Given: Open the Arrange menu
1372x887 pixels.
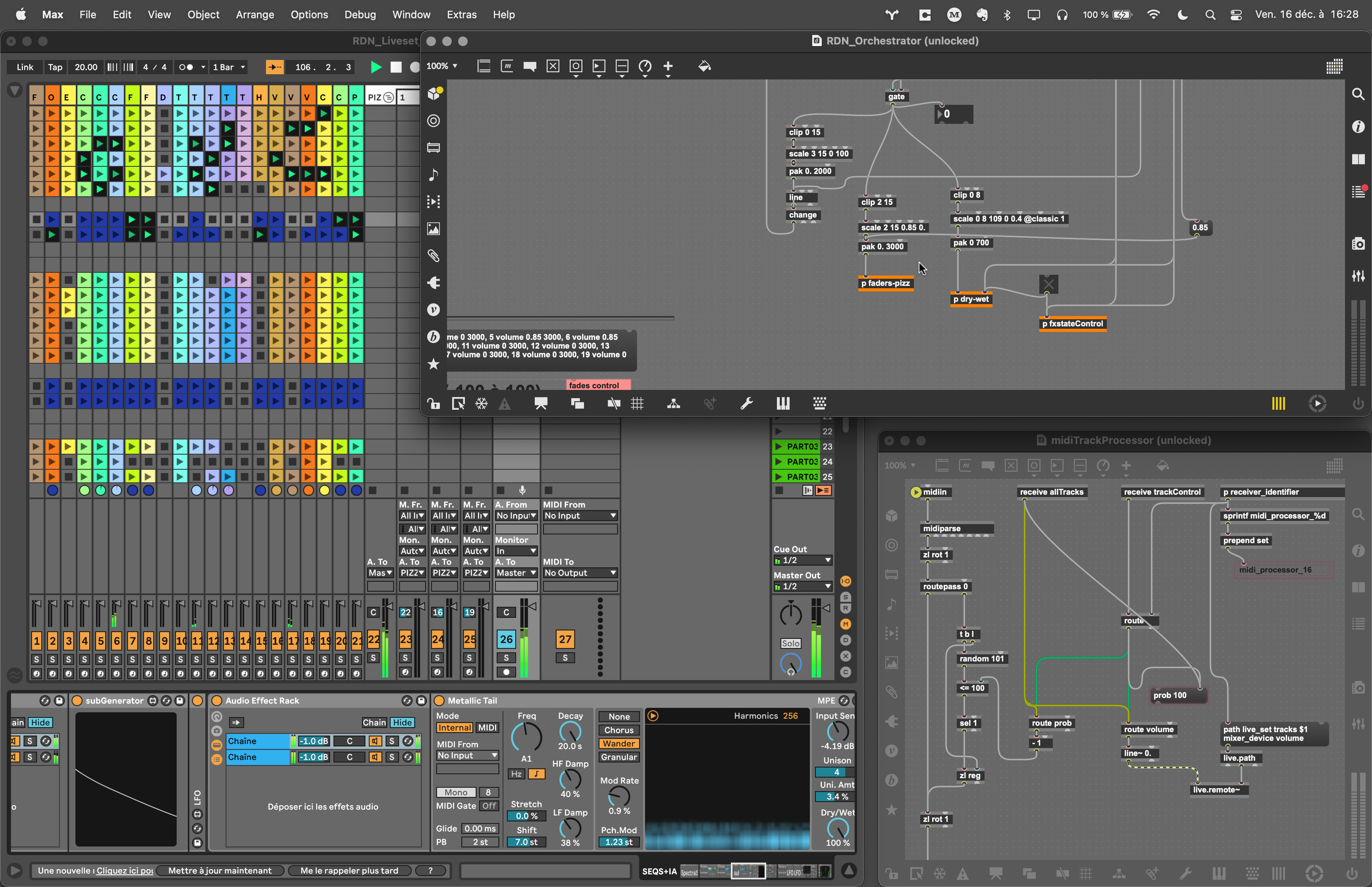Looking at the screenshot, I should (254, 14).
